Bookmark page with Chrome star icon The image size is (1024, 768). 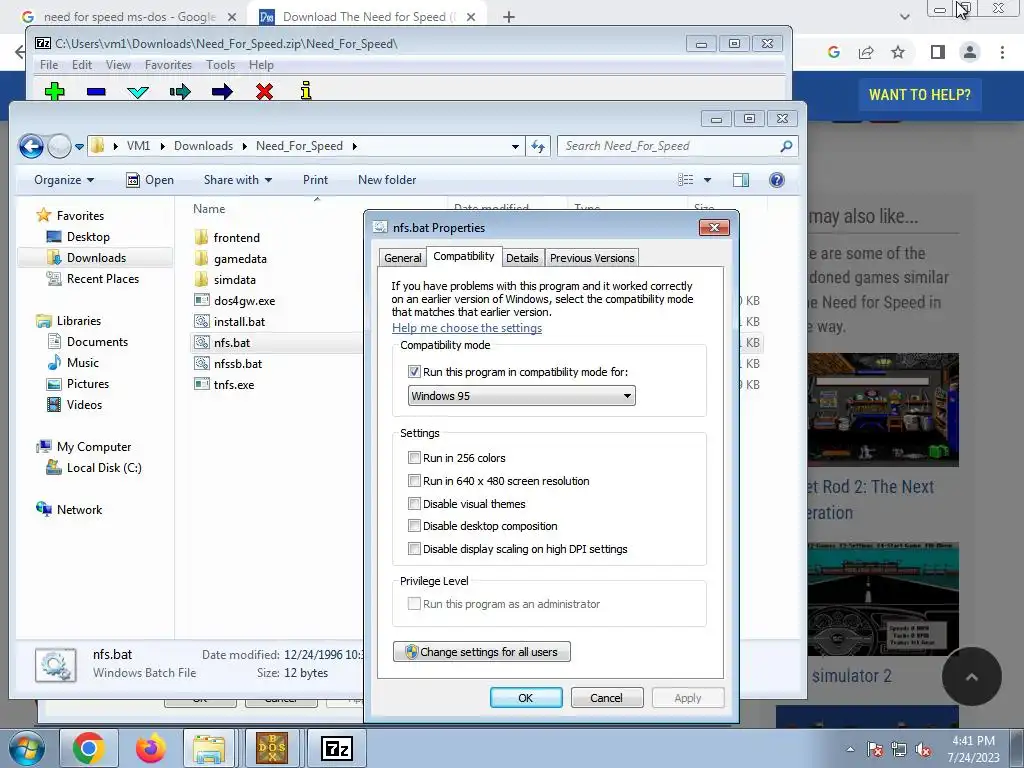[898, 52]
